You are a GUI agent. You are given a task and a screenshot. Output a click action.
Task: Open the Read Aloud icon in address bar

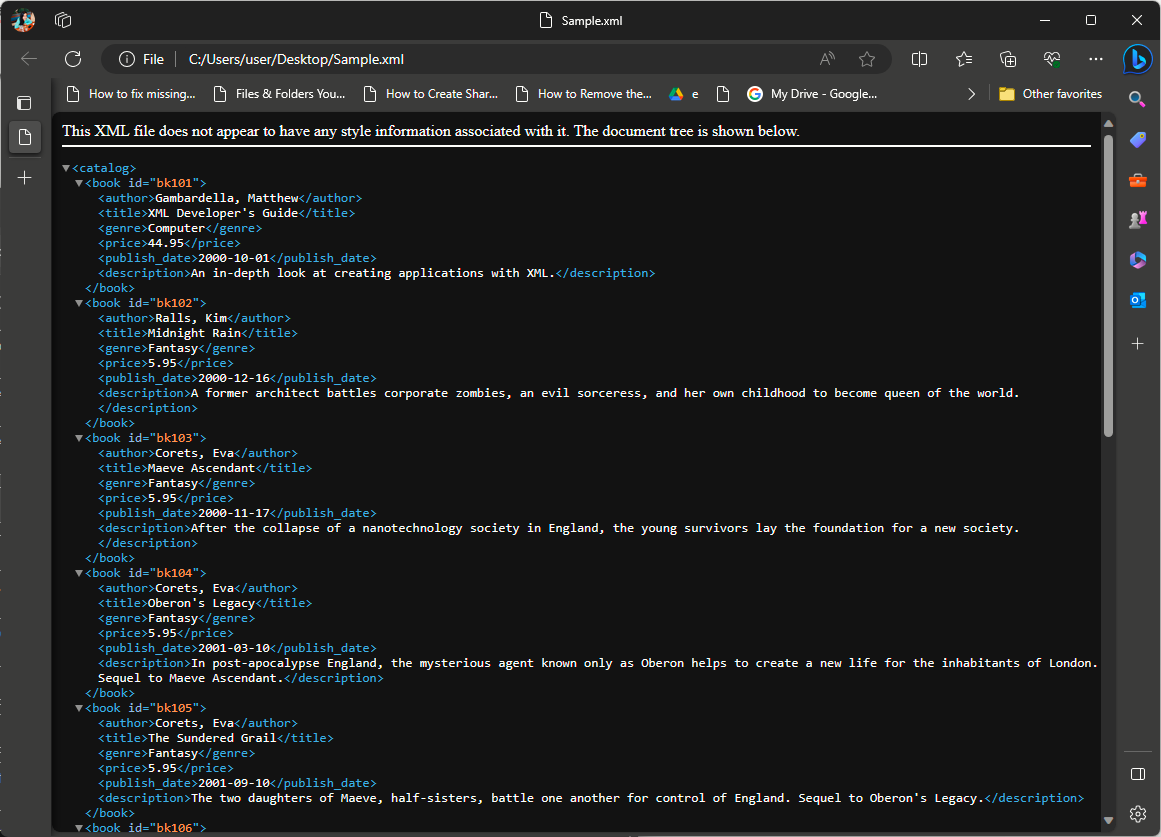(x=827, y=59)
